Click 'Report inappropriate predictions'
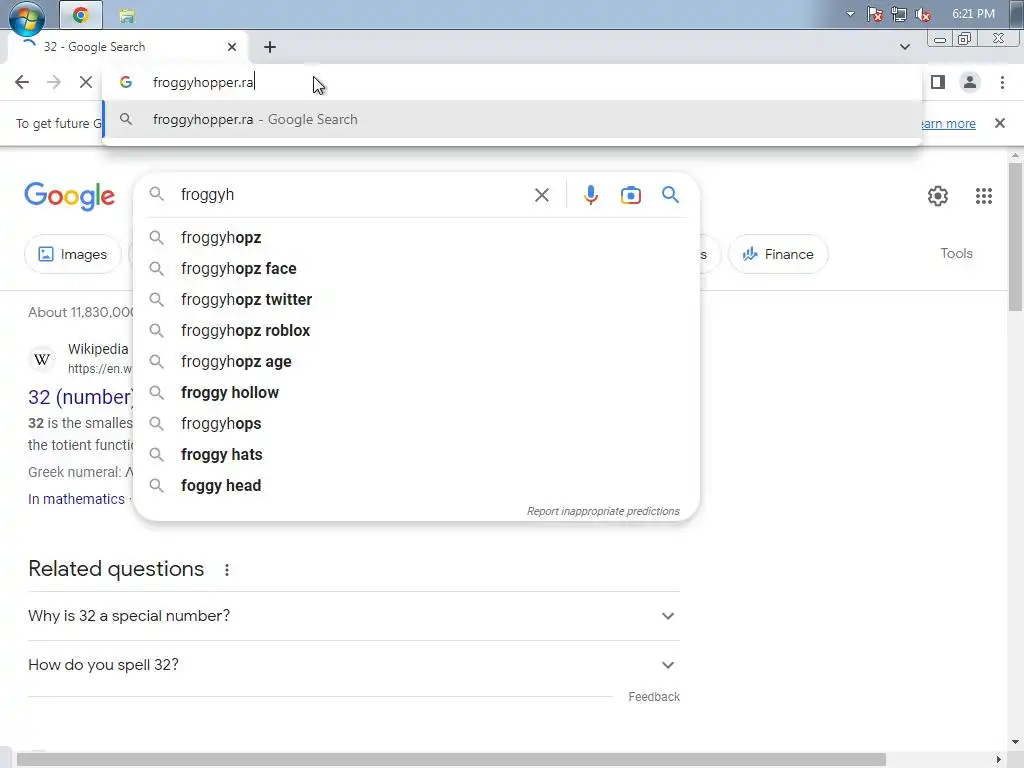Viewport: 1024px width, 768px height. [603, 511]
